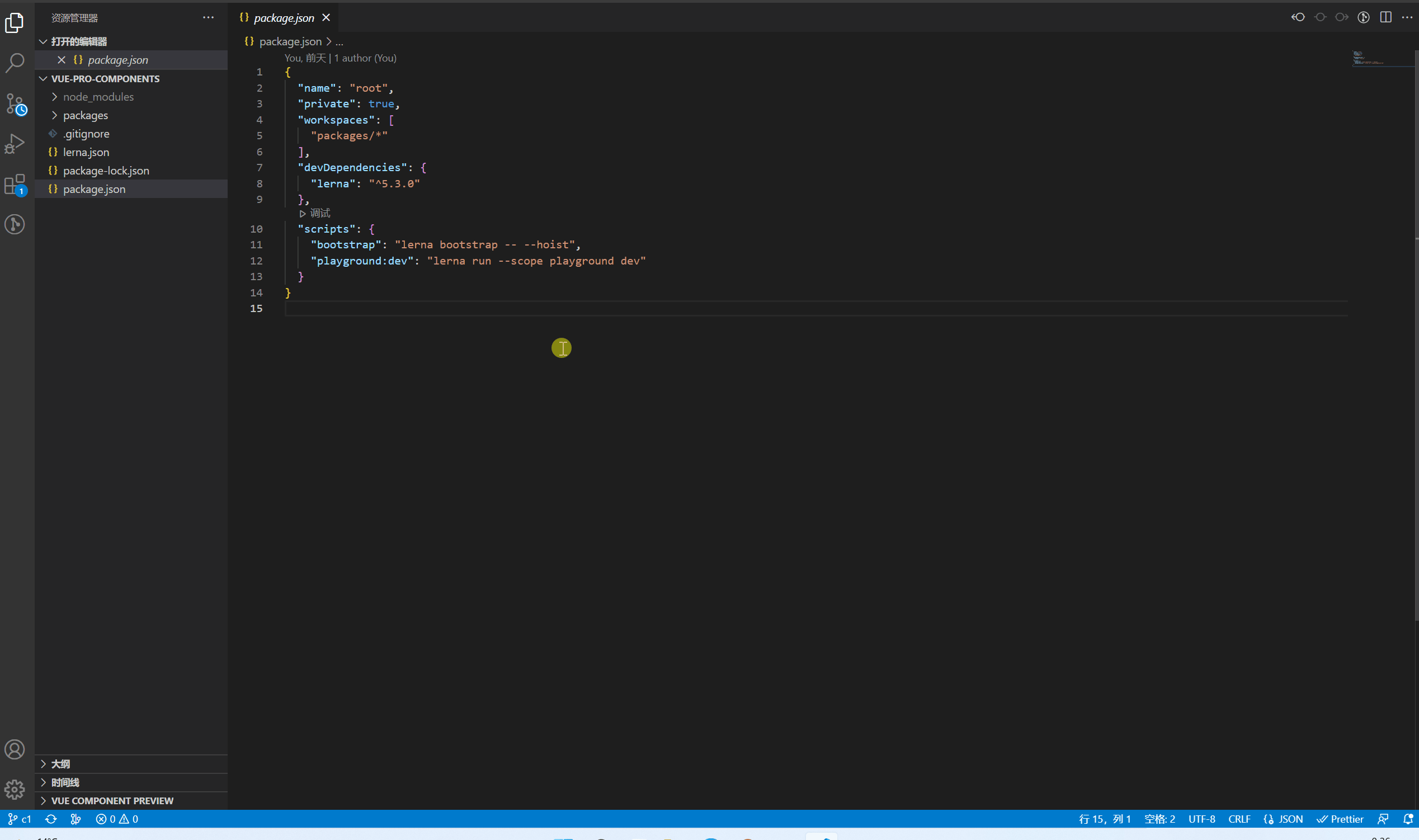Click the 调试 debug code lens above scripts
The image size is (1419, 840).
coord(315,214)
